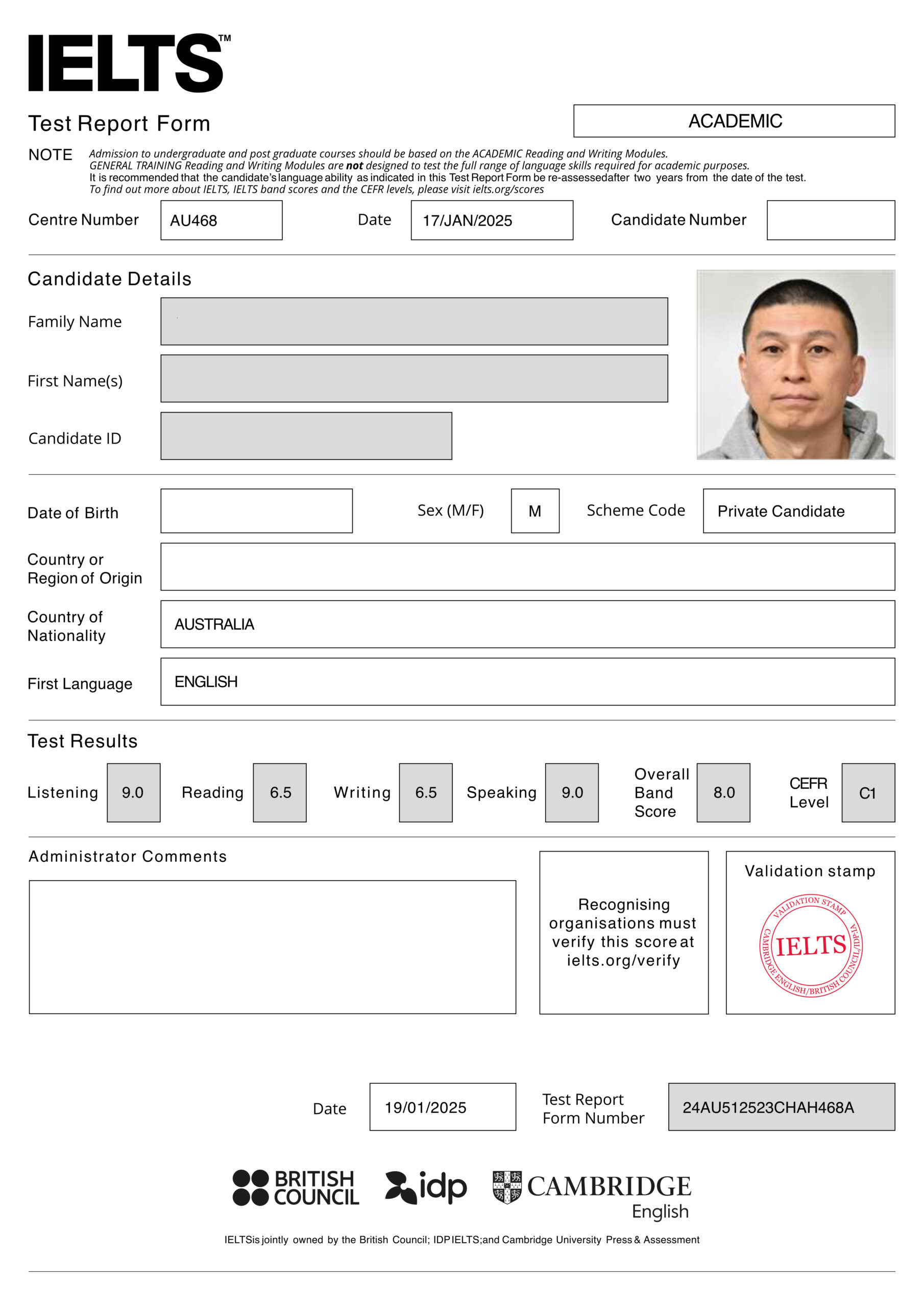
Task: Click the British Council logo
Action: point(296,1188)
